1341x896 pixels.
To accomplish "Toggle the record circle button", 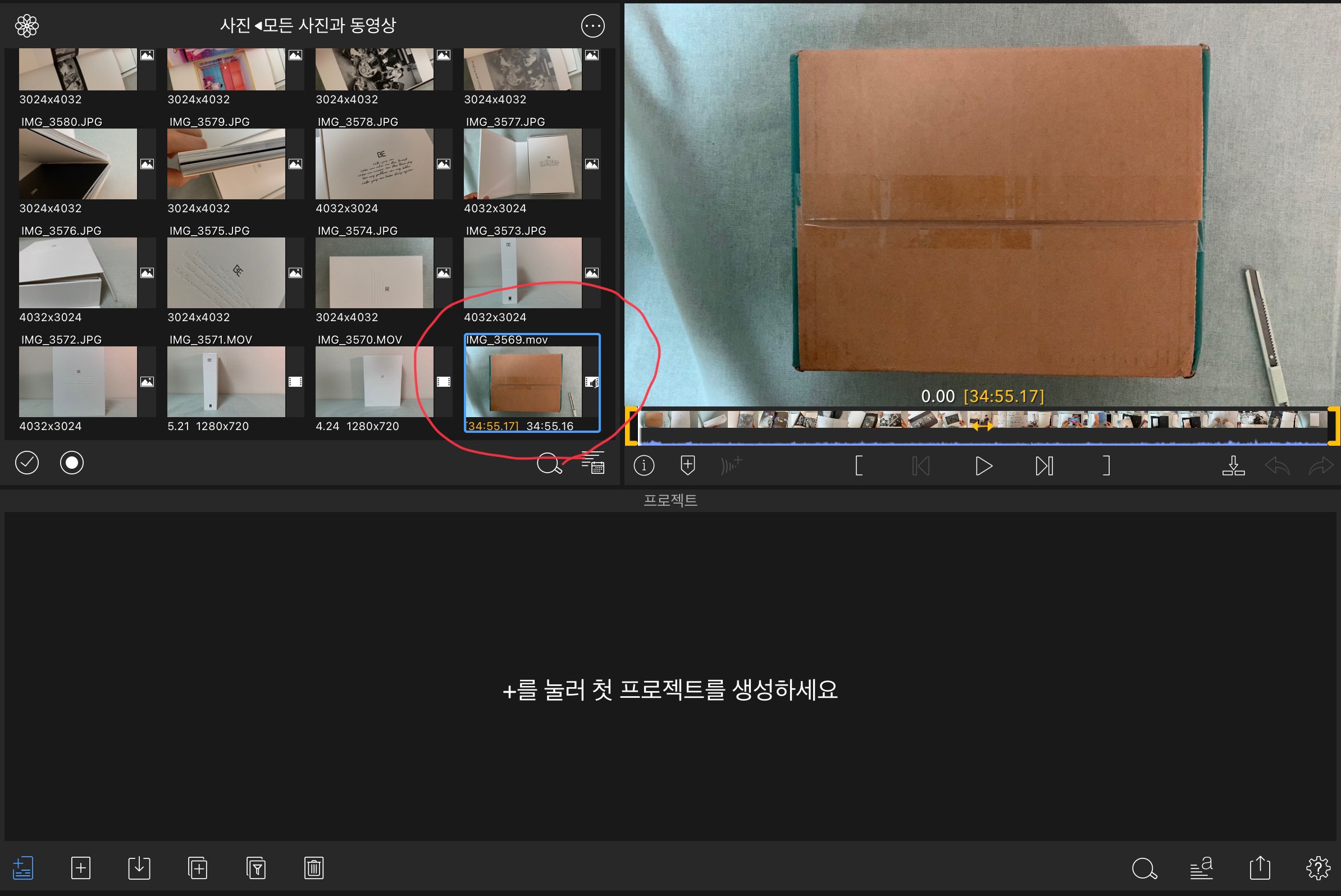I will click(x=71, y=462).
